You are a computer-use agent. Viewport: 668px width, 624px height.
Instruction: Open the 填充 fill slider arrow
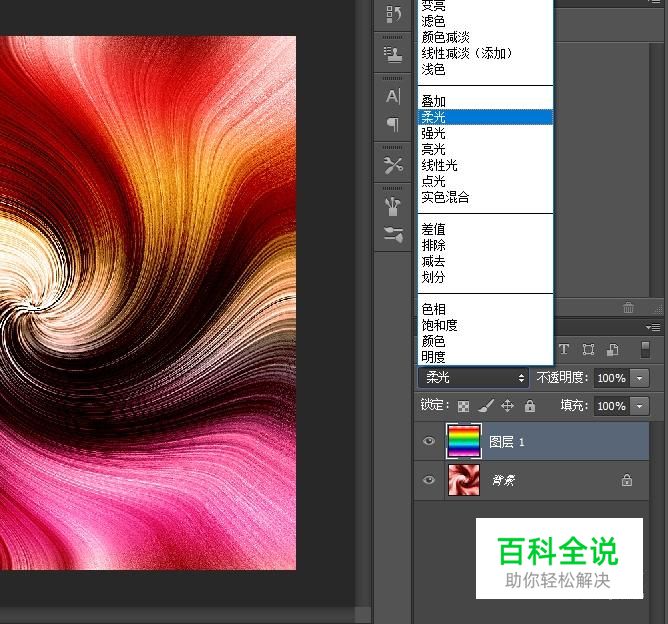click(639, 406)
